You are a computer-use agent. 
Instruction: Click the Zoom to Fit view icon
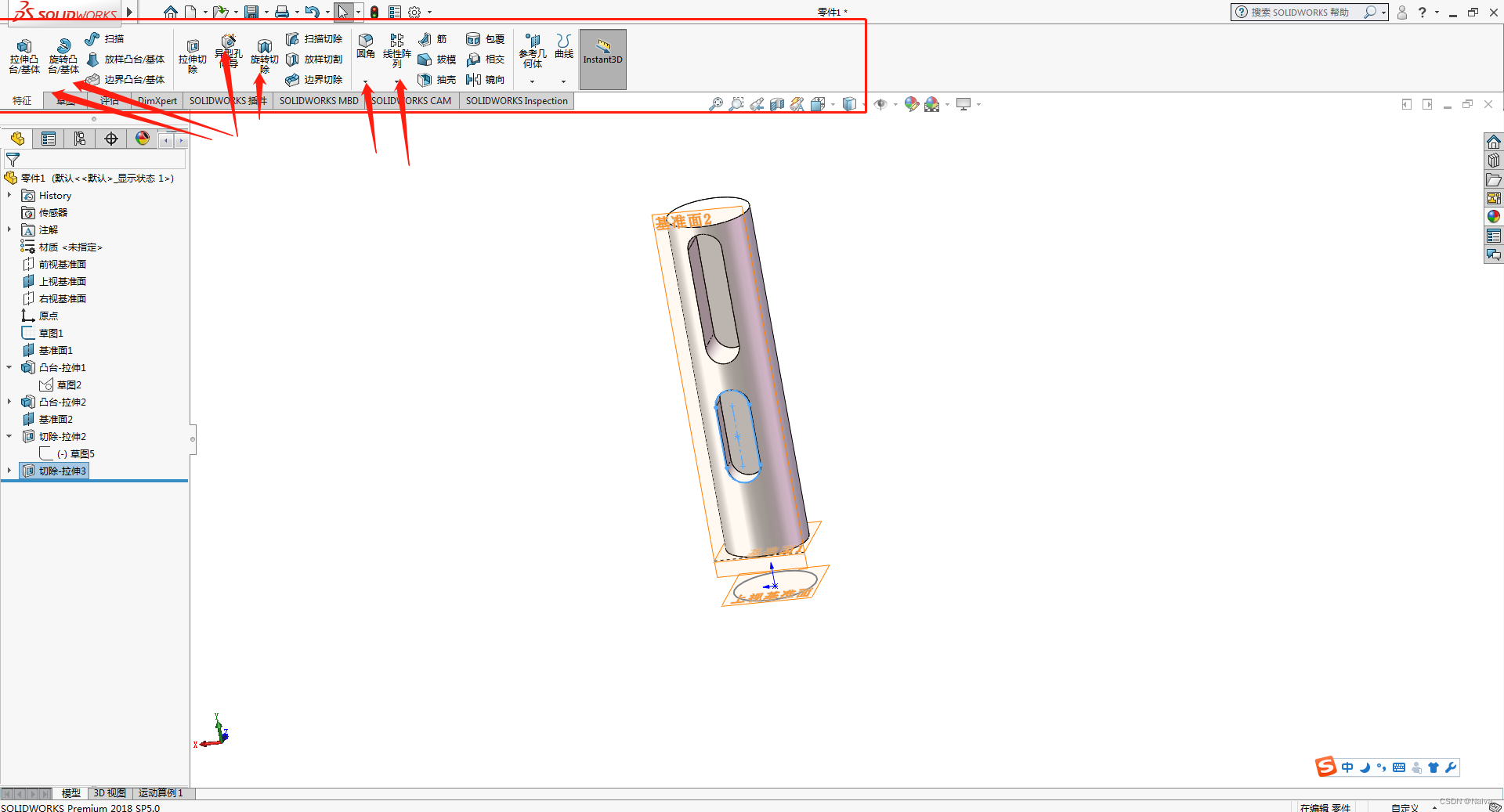pyautogui.click(x=715, y=104)
